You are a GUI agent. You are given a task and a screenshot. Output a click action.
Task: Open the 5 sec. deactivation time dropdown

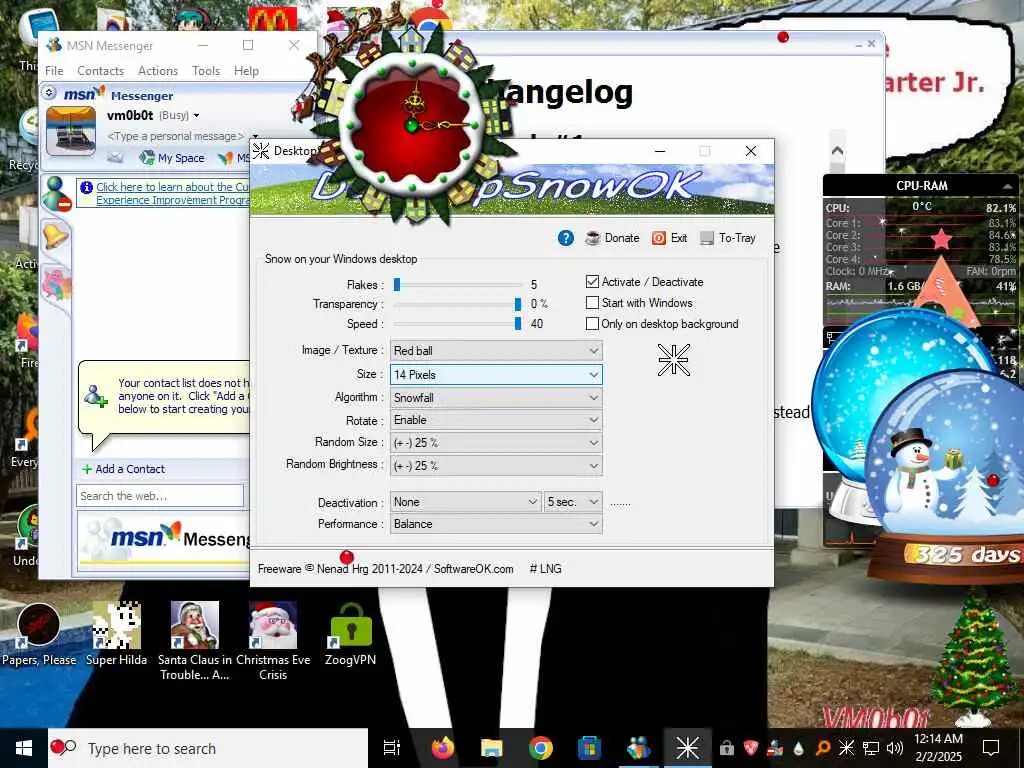pyautogui.click(x=573, y=502)
